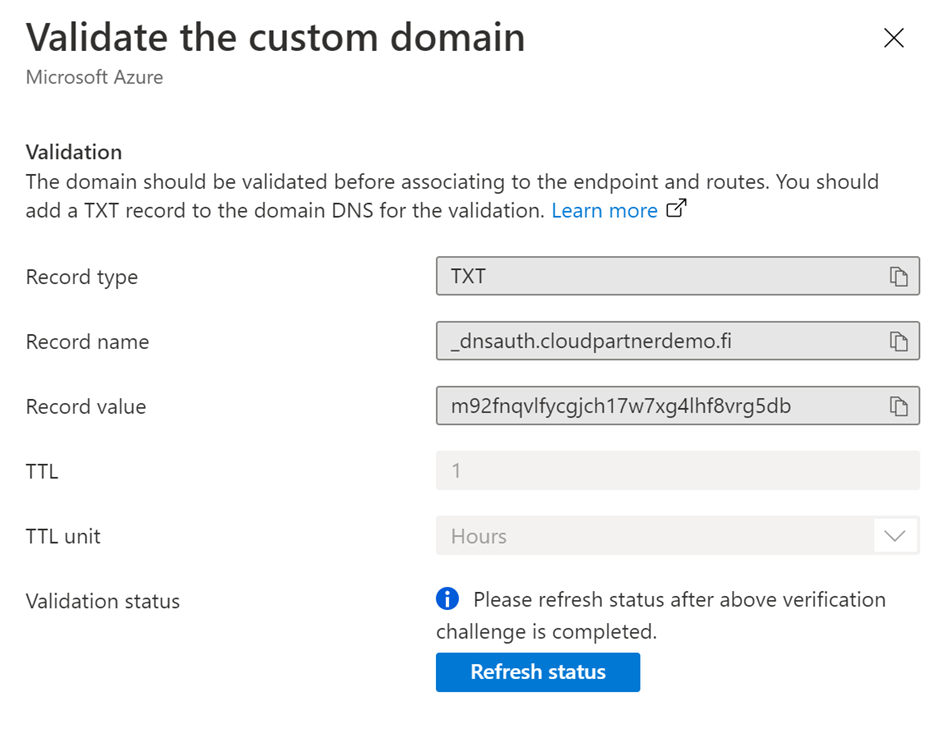This screenshot has height=729, width=940.
Task: Close the Validate the custom domain panel
Action: [x=893, y=38]
